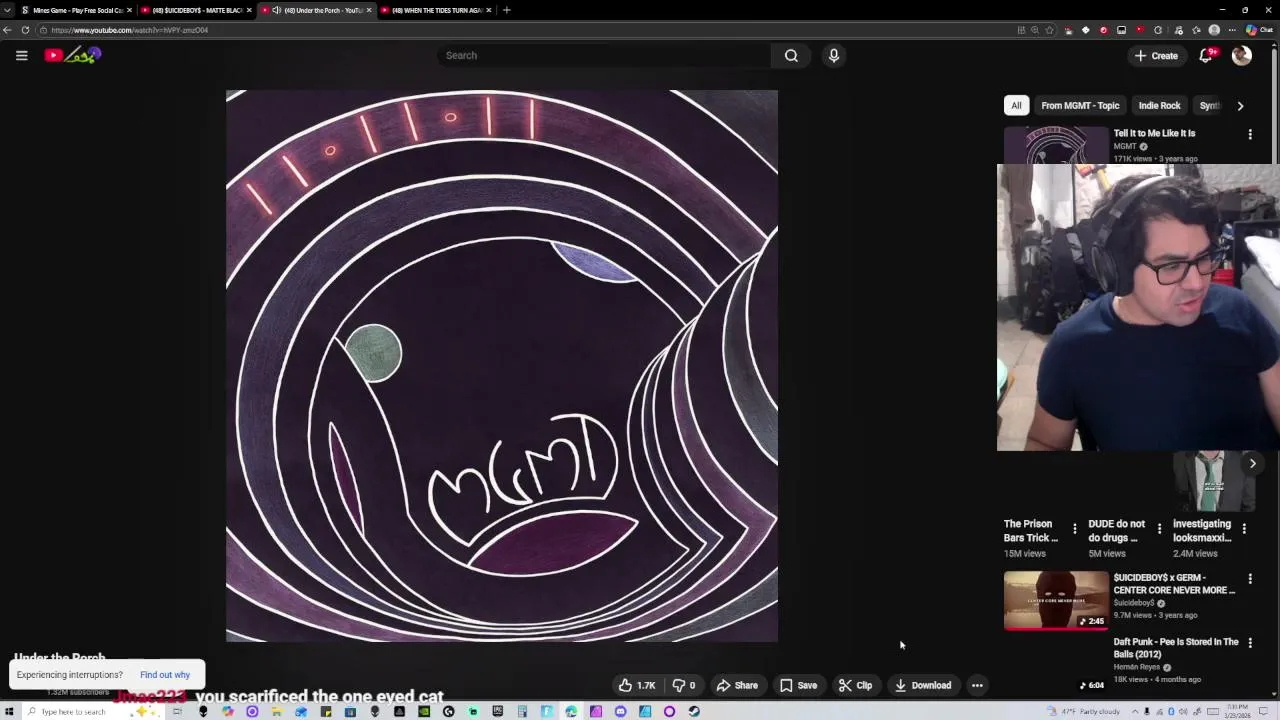
Task: Mute the Under the Porch tab audio icon
Action: (x=277, y=10)
